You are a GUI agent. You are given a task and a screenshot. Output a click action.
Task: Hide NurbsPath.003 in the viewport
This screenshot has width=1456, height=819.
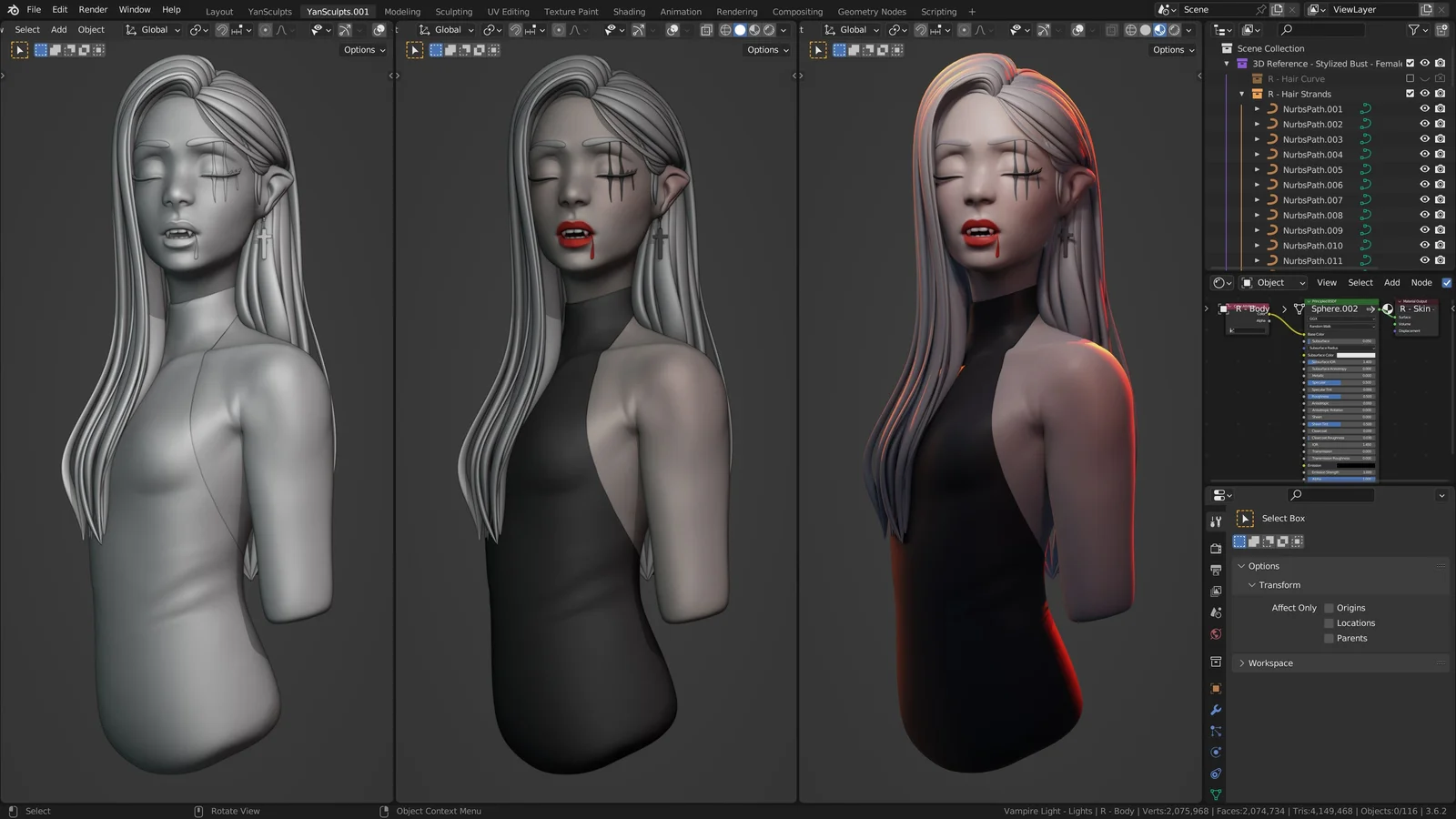tap(1425, 139)
